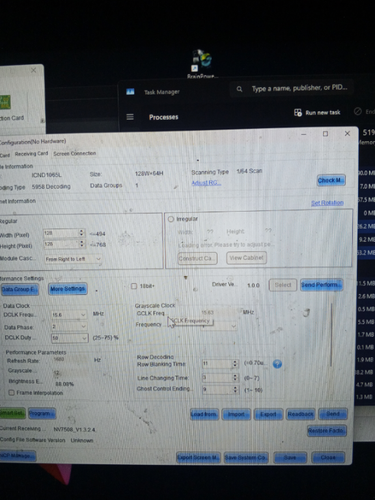Open the Set Rotation link
The height and width of the screenshot is (500, 375).
[x=327, y=203]
